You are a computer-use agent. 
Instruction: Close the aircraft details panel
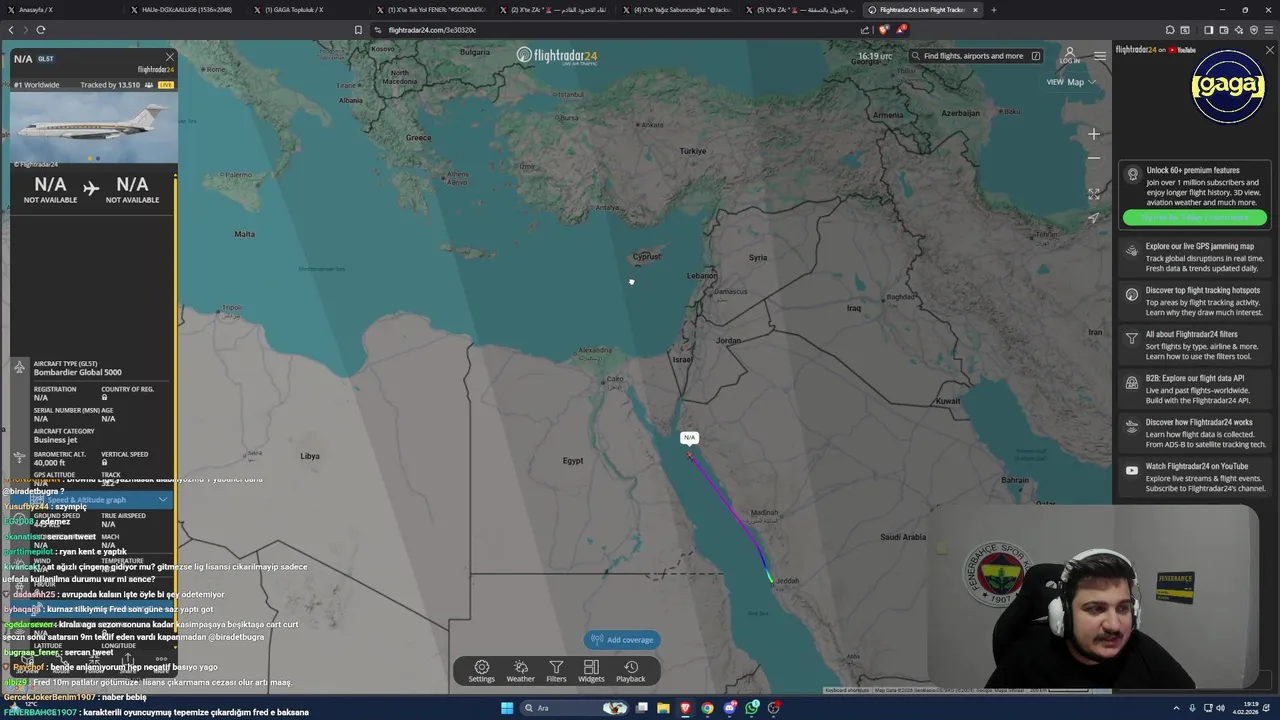(169, 58)
